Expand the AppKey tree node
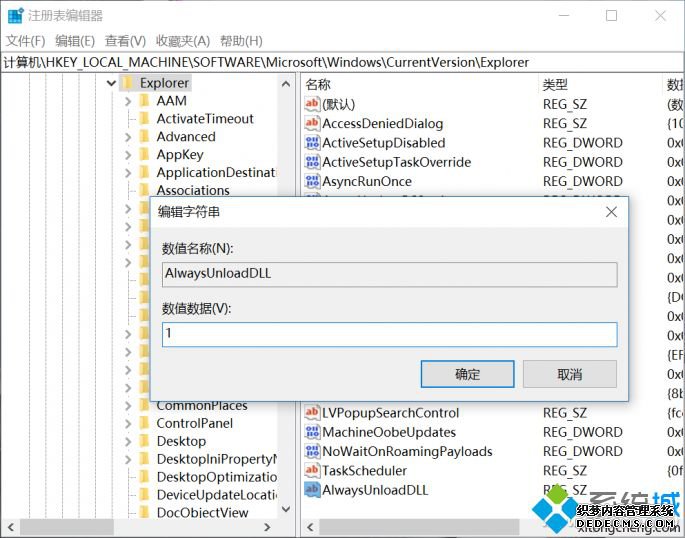The height and width of the screenshot is (538, 685). pos(128,155)
